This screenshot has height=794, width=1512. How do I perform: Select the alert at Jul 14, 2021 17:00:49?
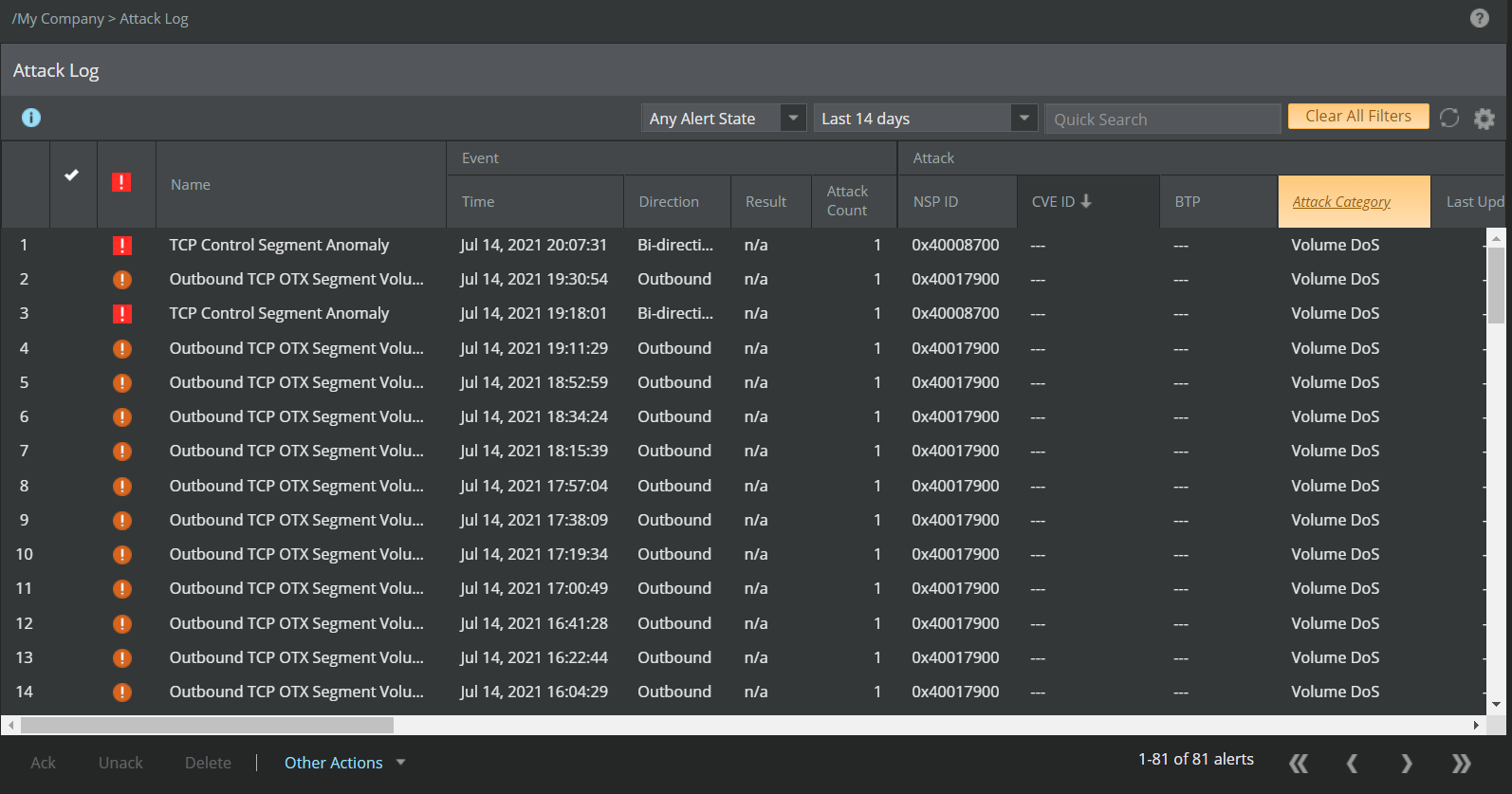pos(743,588)
